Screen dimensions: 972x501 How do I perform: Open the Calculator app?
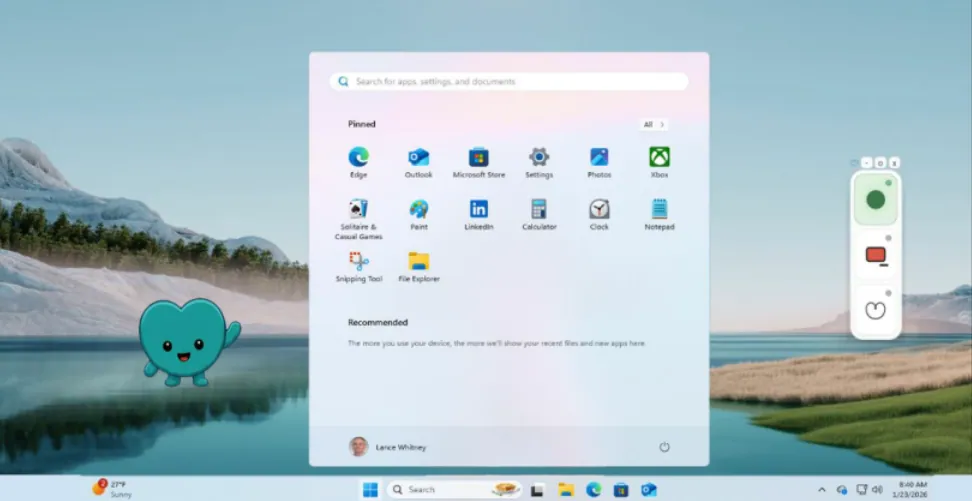coord(539,215)
